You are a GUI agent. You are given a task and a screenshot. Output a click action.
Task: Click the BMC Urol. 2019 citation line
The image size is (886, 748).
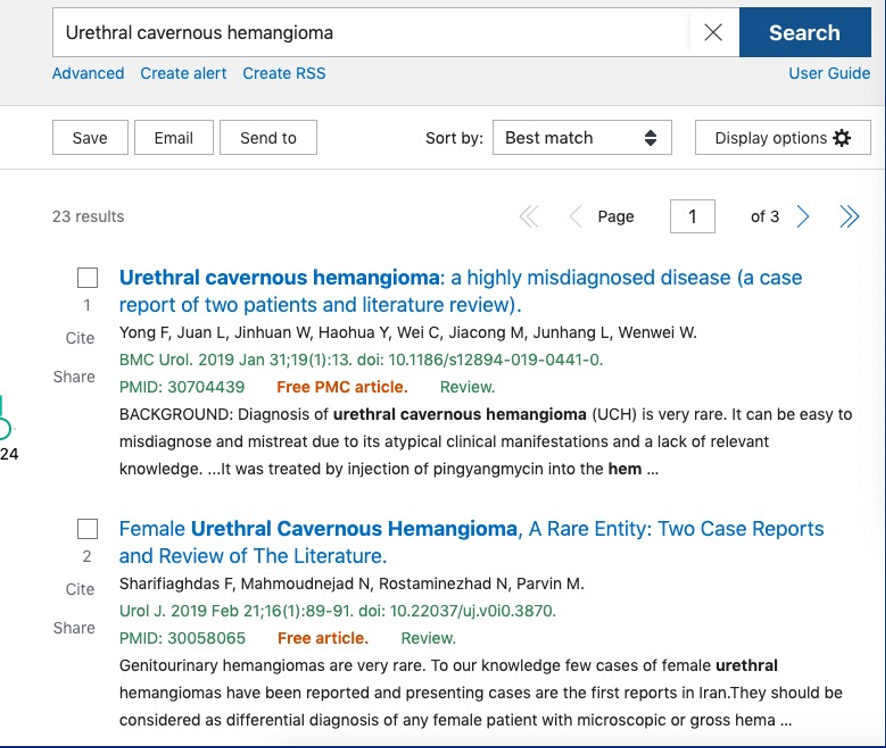tap(361, 360)
